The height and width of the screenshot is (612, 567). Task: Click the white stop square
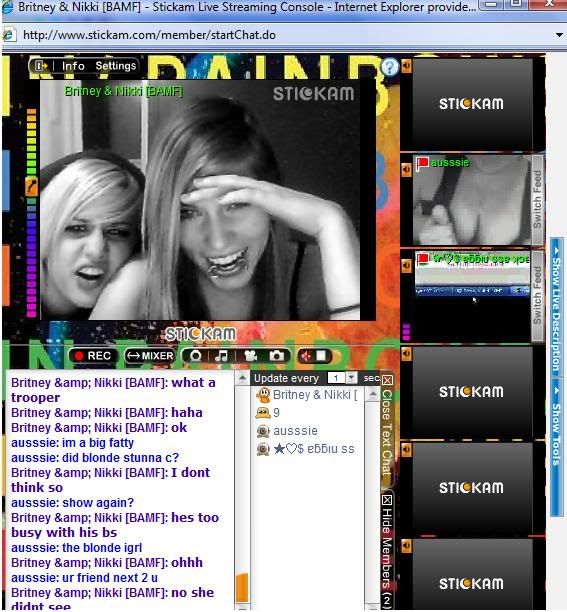(x=321, y=356)
